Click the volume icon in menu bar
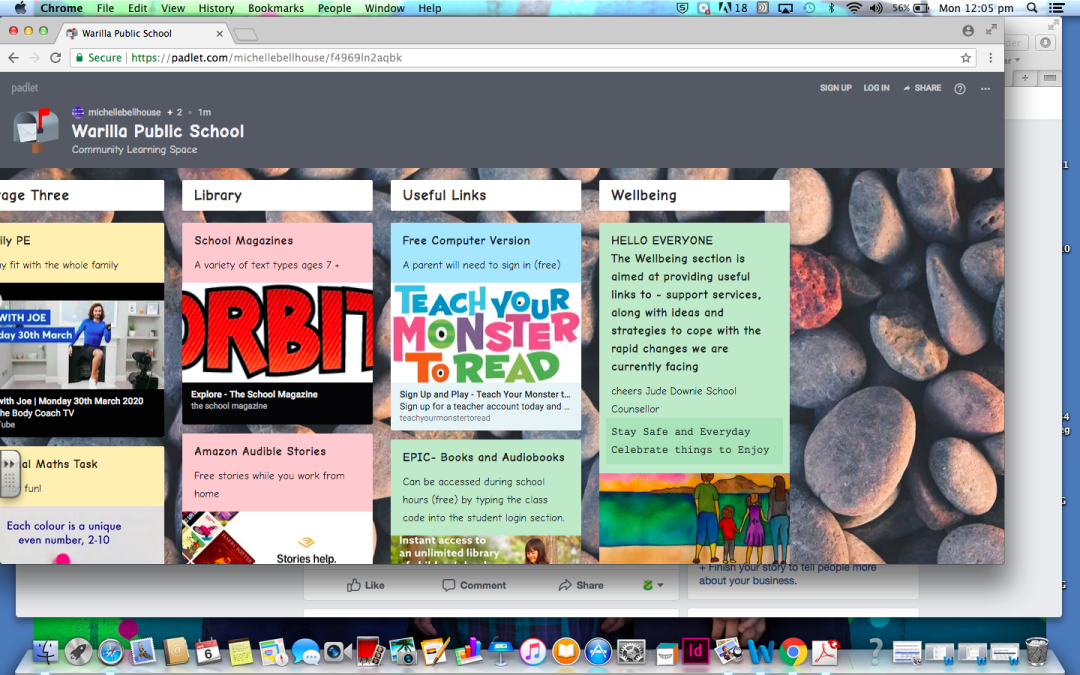This screenshot has height=675, width=1080. 876,8
